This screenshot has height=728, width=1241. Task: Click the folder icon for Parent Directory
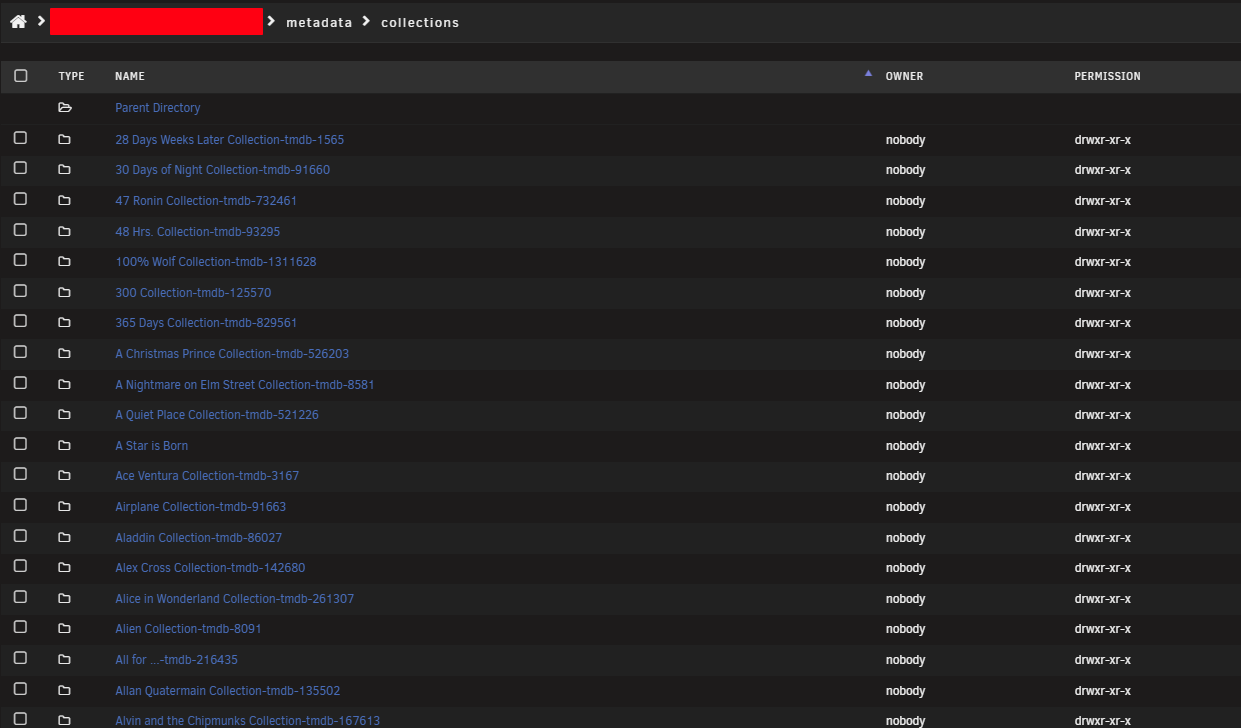tap(65, 108)
